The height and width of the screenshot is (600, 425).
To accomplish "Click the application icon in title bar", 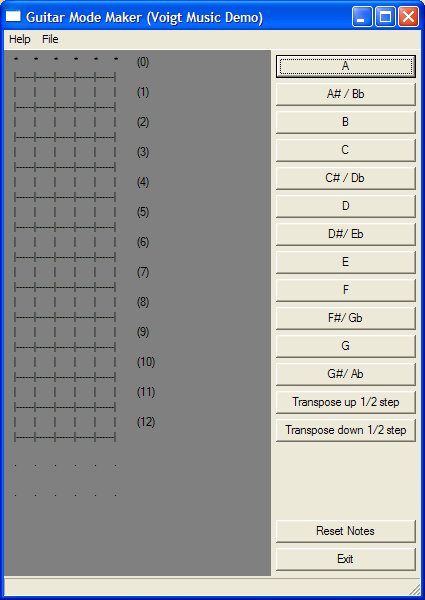I will point(13,16).
